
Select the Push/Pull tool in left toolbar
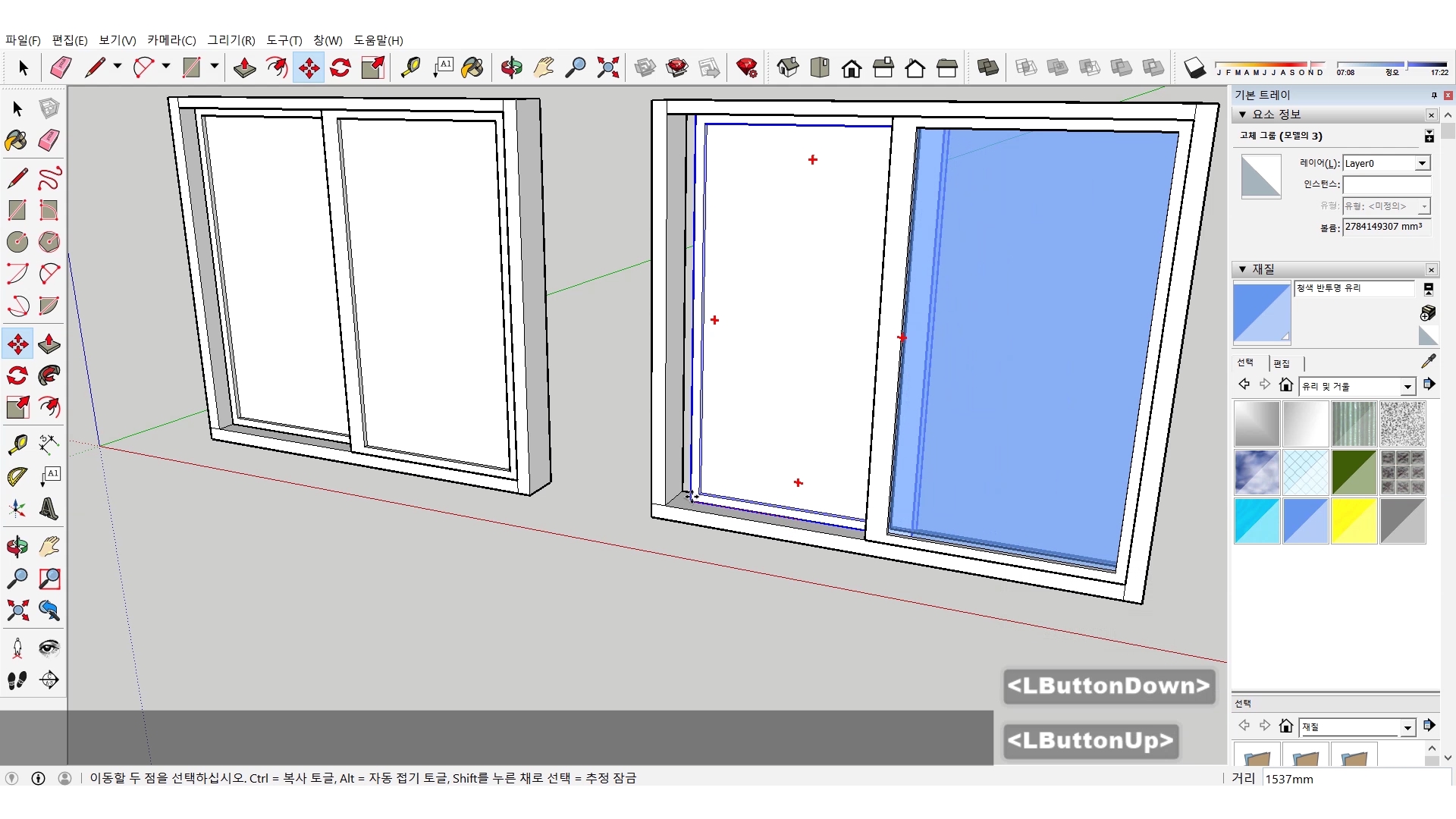pyautogui.click(x=49, y=344)
